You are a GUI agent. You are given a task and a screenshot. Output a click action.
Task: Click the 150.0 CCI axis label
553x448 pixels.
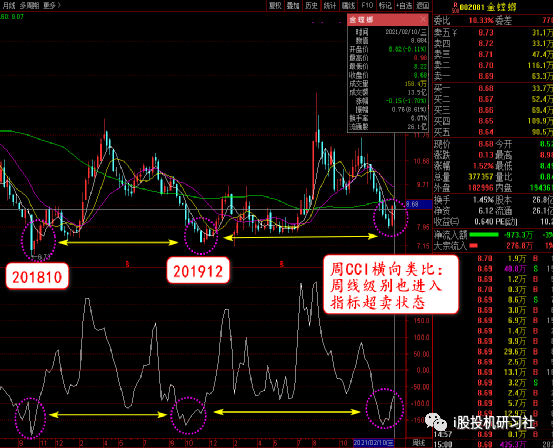(421, 321)
